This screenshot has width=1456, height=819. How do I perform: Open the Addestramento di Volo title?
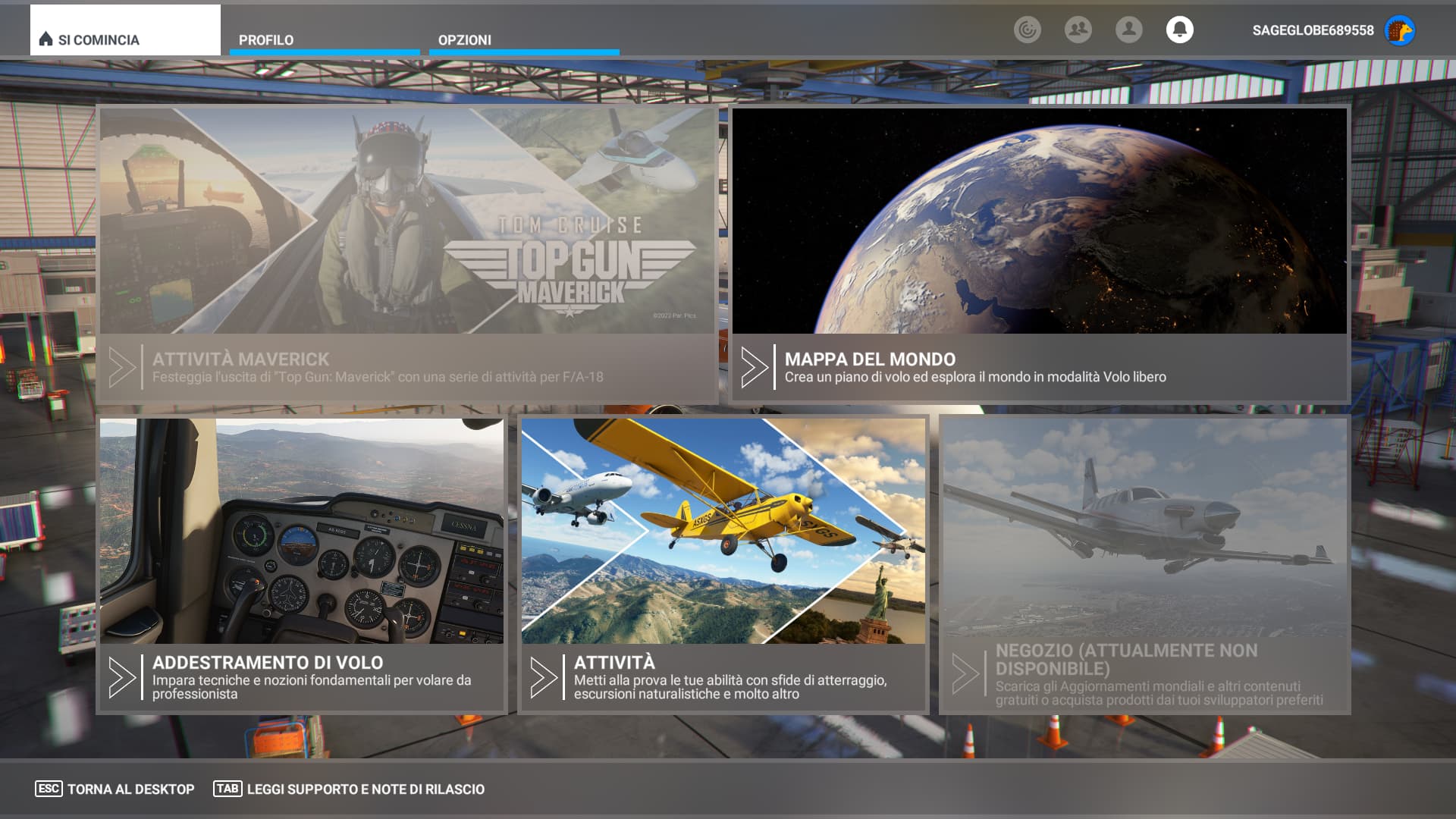[x=268, y=662]
